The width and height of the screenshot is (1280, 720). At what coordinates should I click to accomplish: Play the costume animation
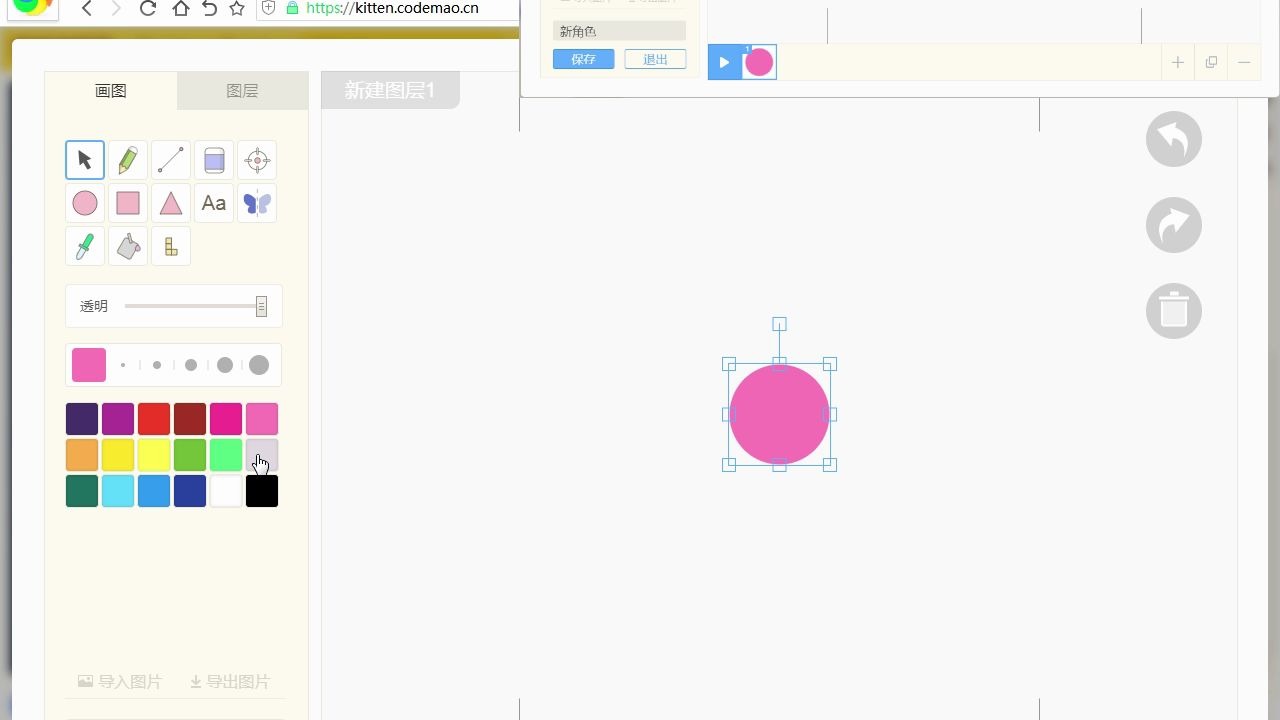(724, 62)
